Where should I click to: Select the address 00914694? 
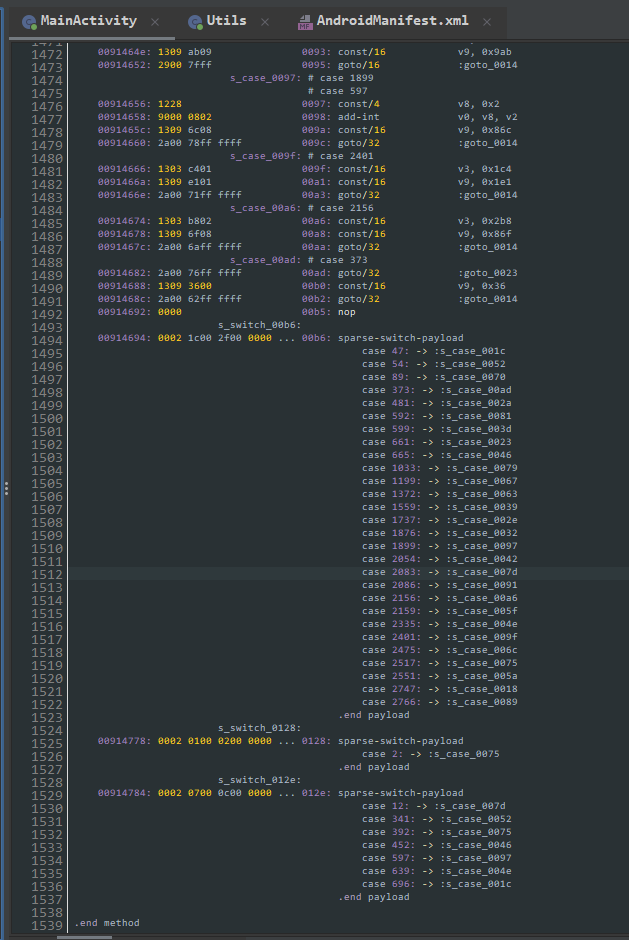122,338
